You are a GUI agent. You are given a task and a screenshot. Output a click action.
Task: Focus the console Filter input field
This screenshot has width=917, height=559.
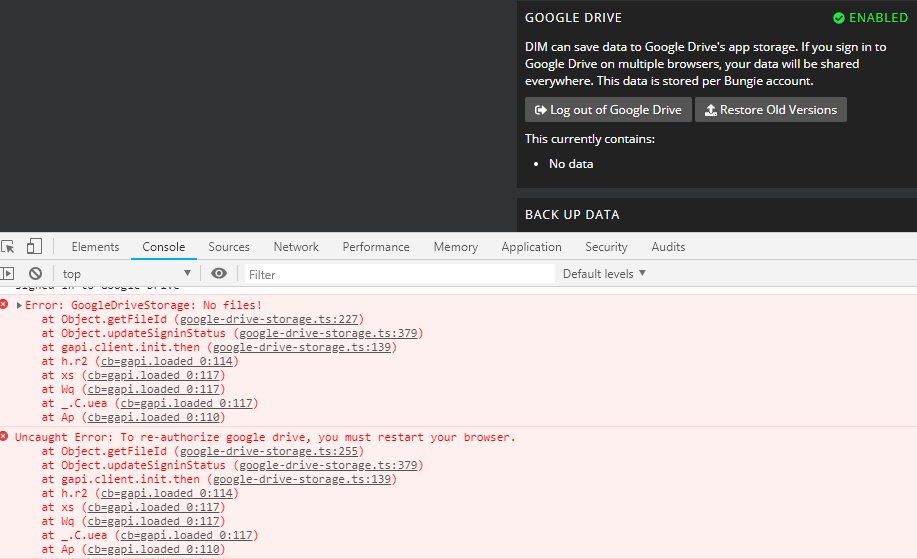(x=399, y=274)
